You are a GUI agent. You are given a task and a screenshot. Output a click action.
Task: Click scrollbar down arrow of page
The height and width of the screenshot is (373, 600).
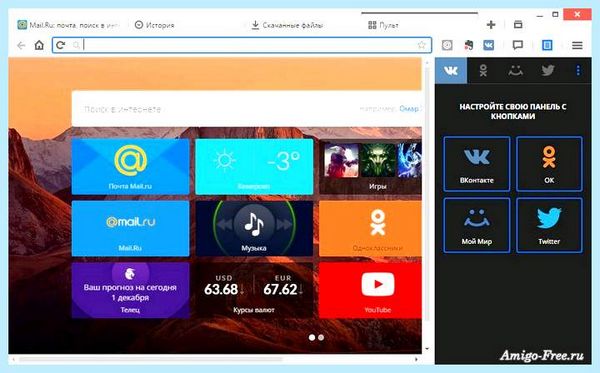[427, 349]
